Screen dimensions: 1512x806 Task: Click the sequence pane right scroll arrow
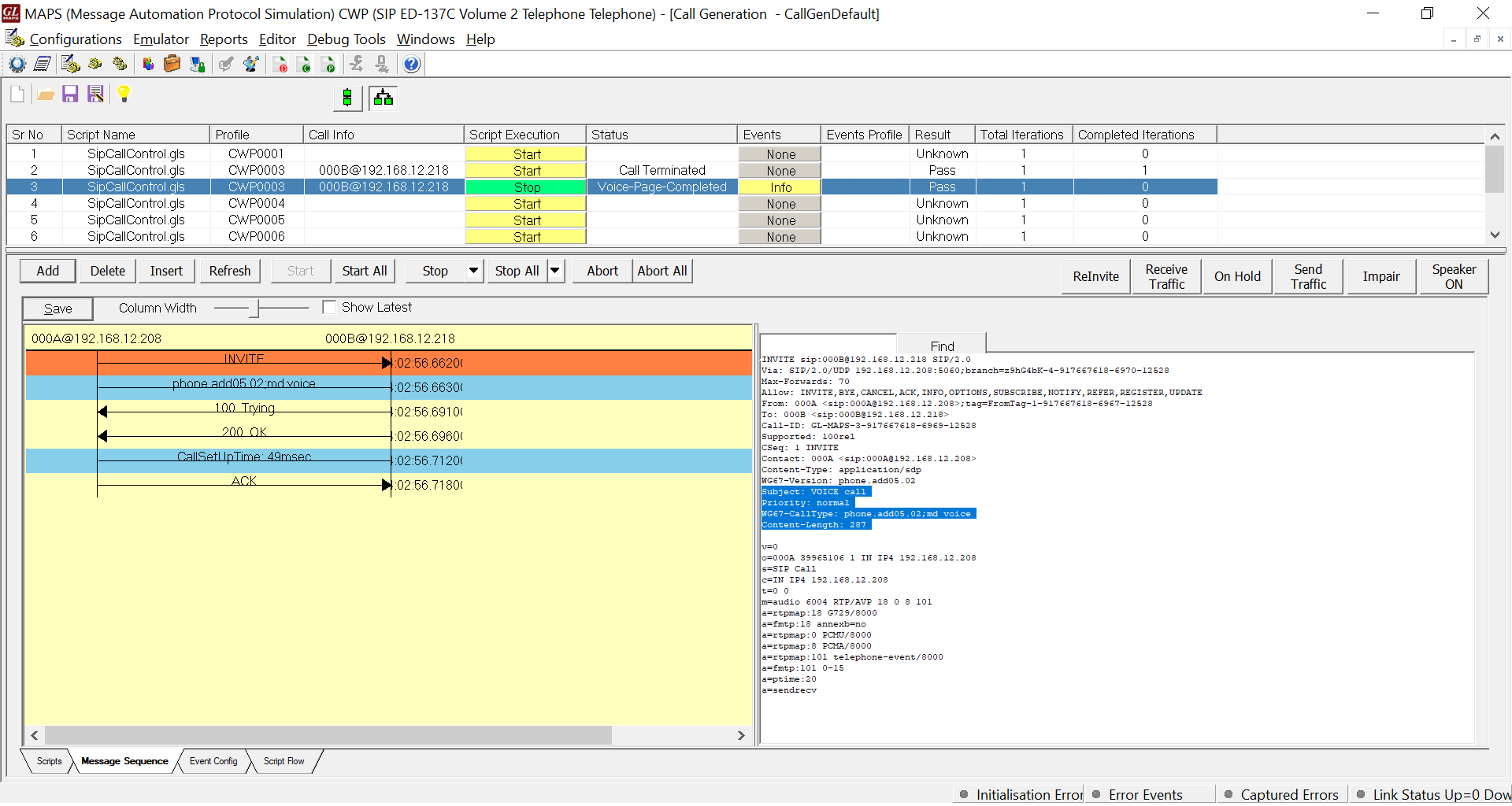(741, 735)
